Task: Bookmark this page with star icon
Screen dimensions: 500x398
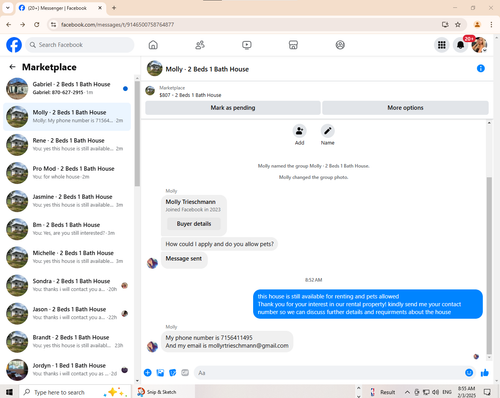Action: pos(458,24)
